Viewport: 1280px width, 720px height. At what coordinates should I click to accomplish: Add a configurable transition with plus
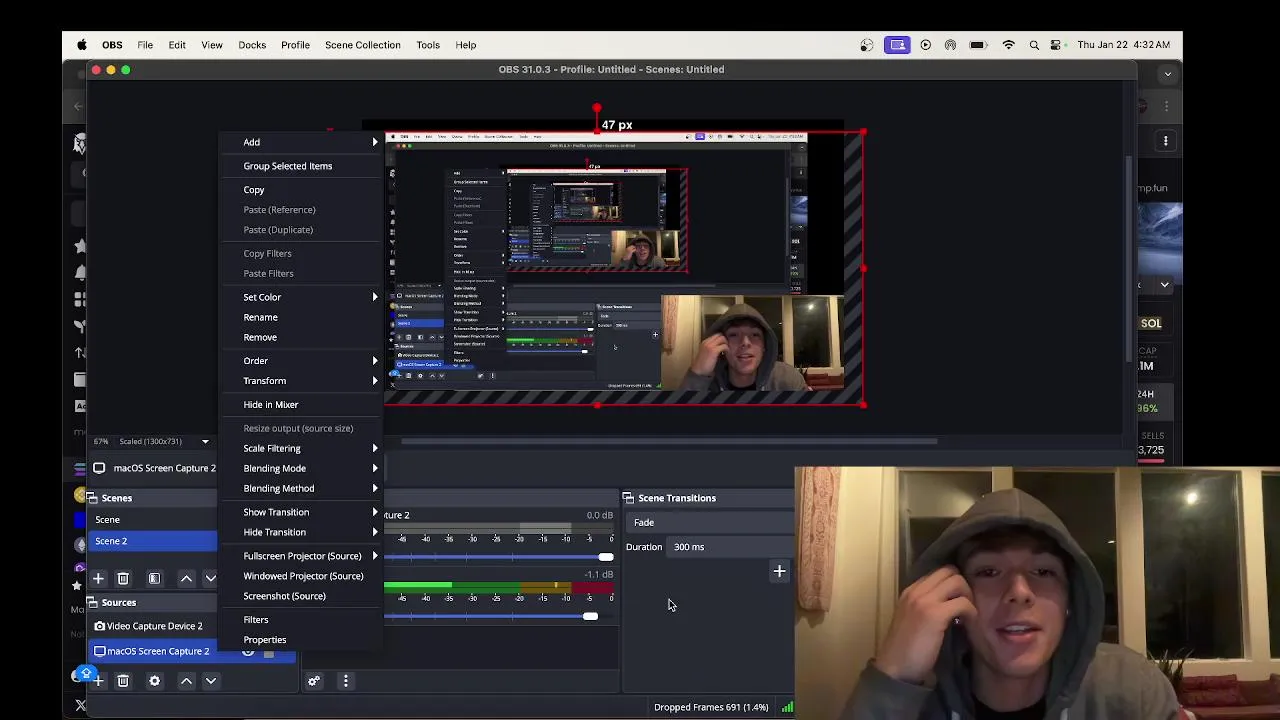779,571
